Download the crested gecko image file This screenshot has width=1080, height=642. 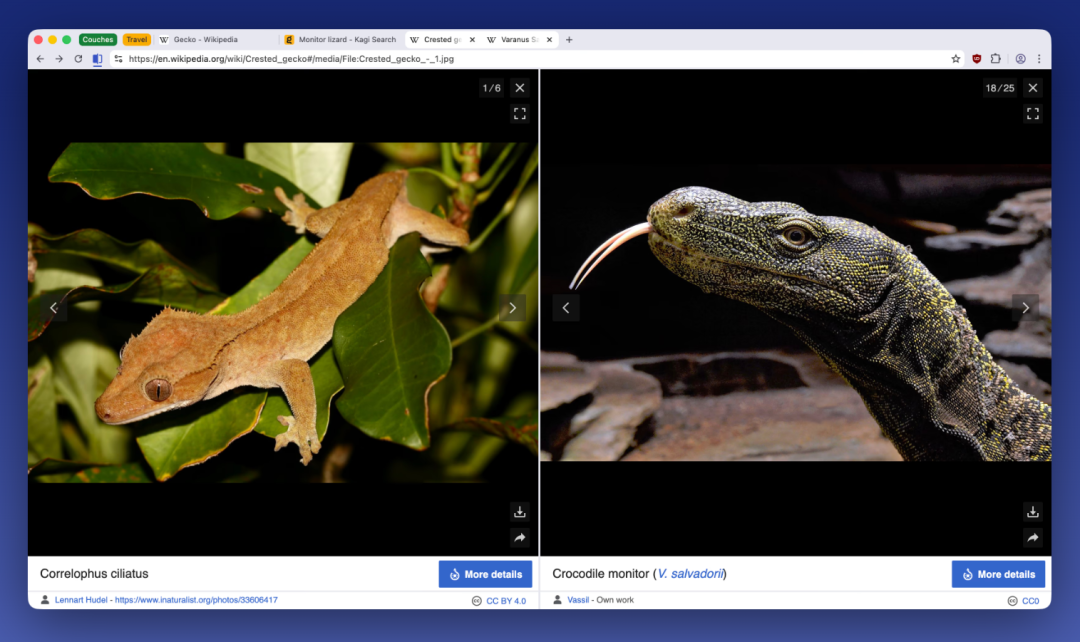pos(519,512)
